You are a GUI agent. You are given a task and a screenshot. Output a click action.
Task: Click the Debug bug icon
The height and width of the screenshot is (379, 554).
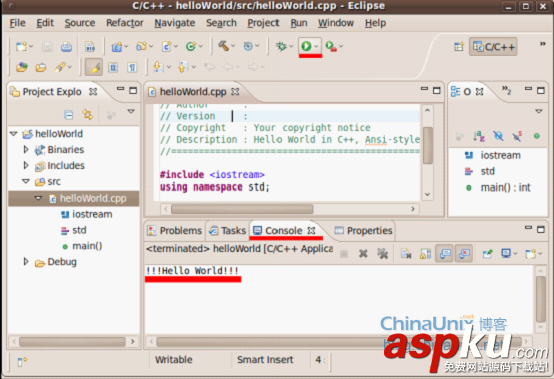tap(281, 46)
